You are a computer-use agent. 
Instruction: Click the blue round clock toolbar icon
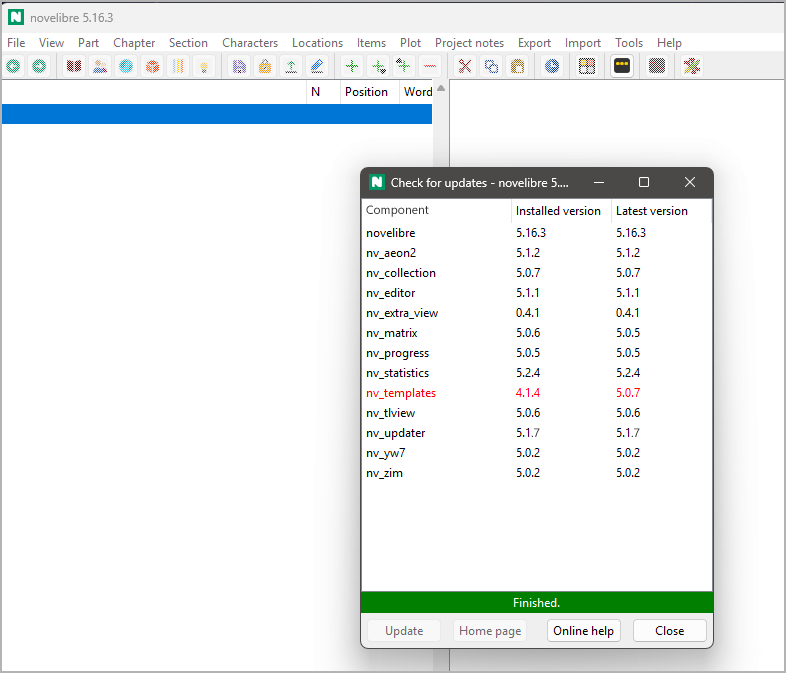[x=552, y=66]
